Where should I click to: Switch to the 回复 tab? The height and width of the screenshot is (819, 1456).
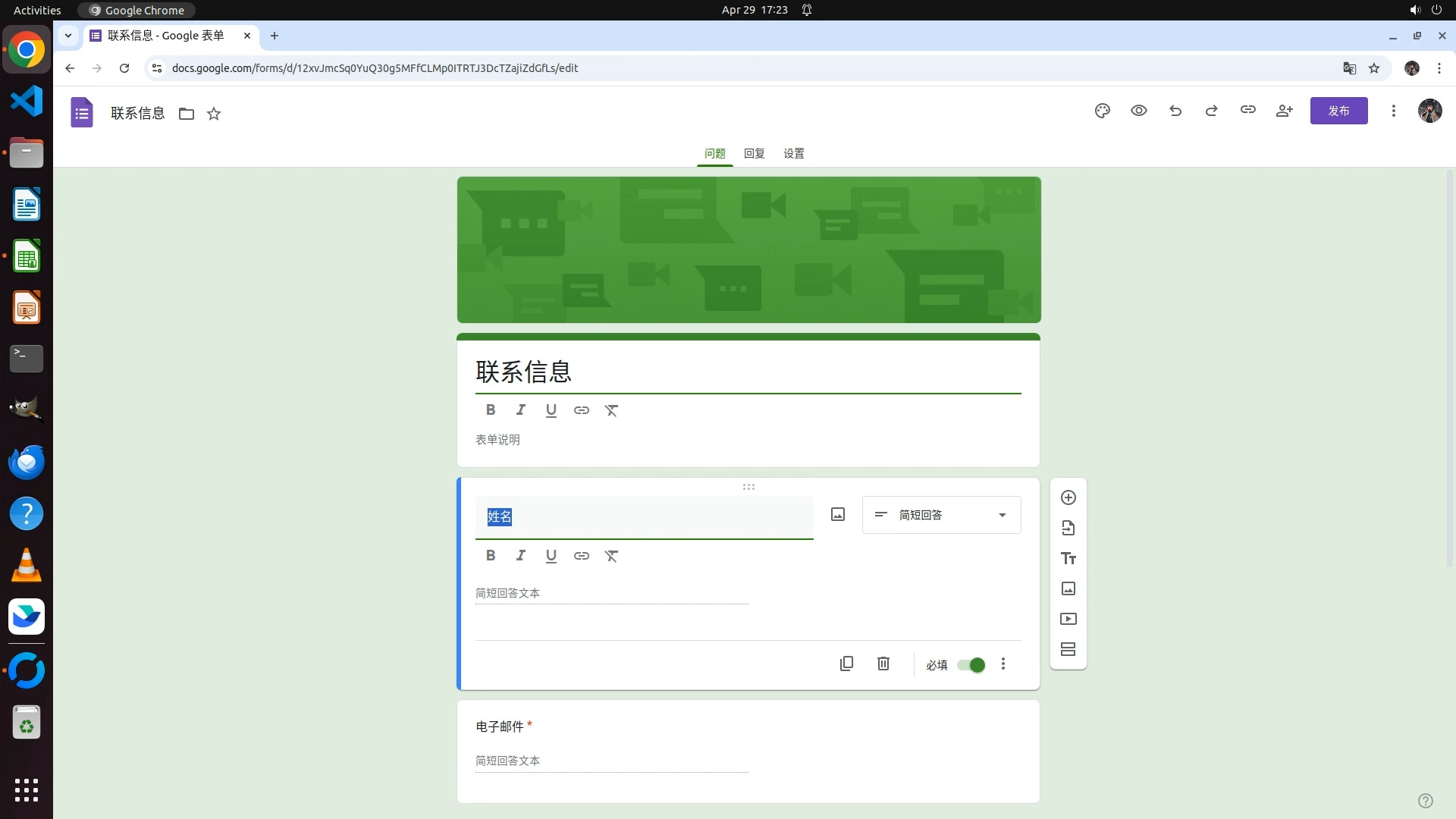pos(754,153)
